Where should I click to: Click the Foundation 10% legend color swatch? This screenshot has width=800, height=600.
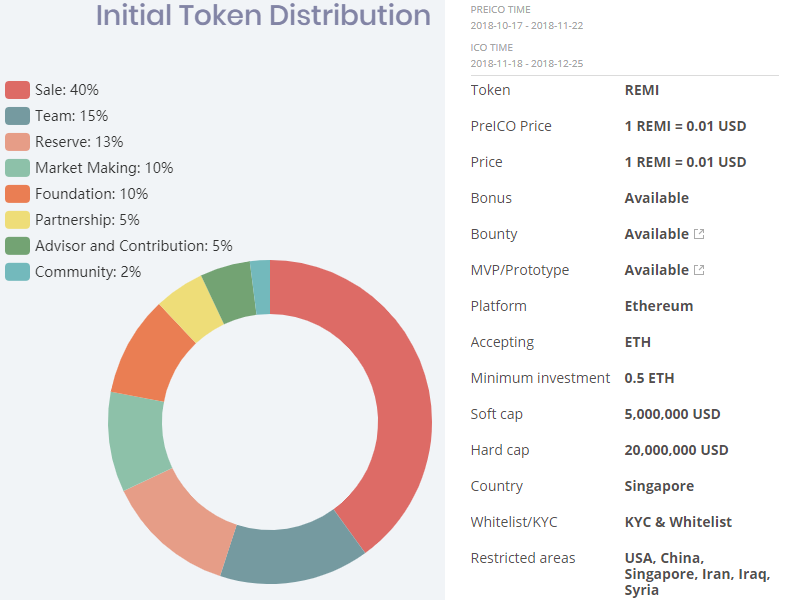pyautogui.click(x=17, y=194)
